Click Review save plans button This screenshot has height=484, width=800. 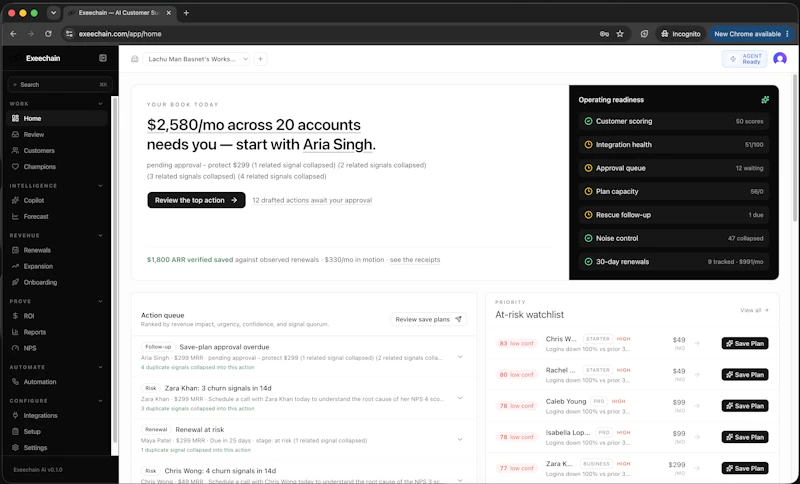tap(429, 319)
